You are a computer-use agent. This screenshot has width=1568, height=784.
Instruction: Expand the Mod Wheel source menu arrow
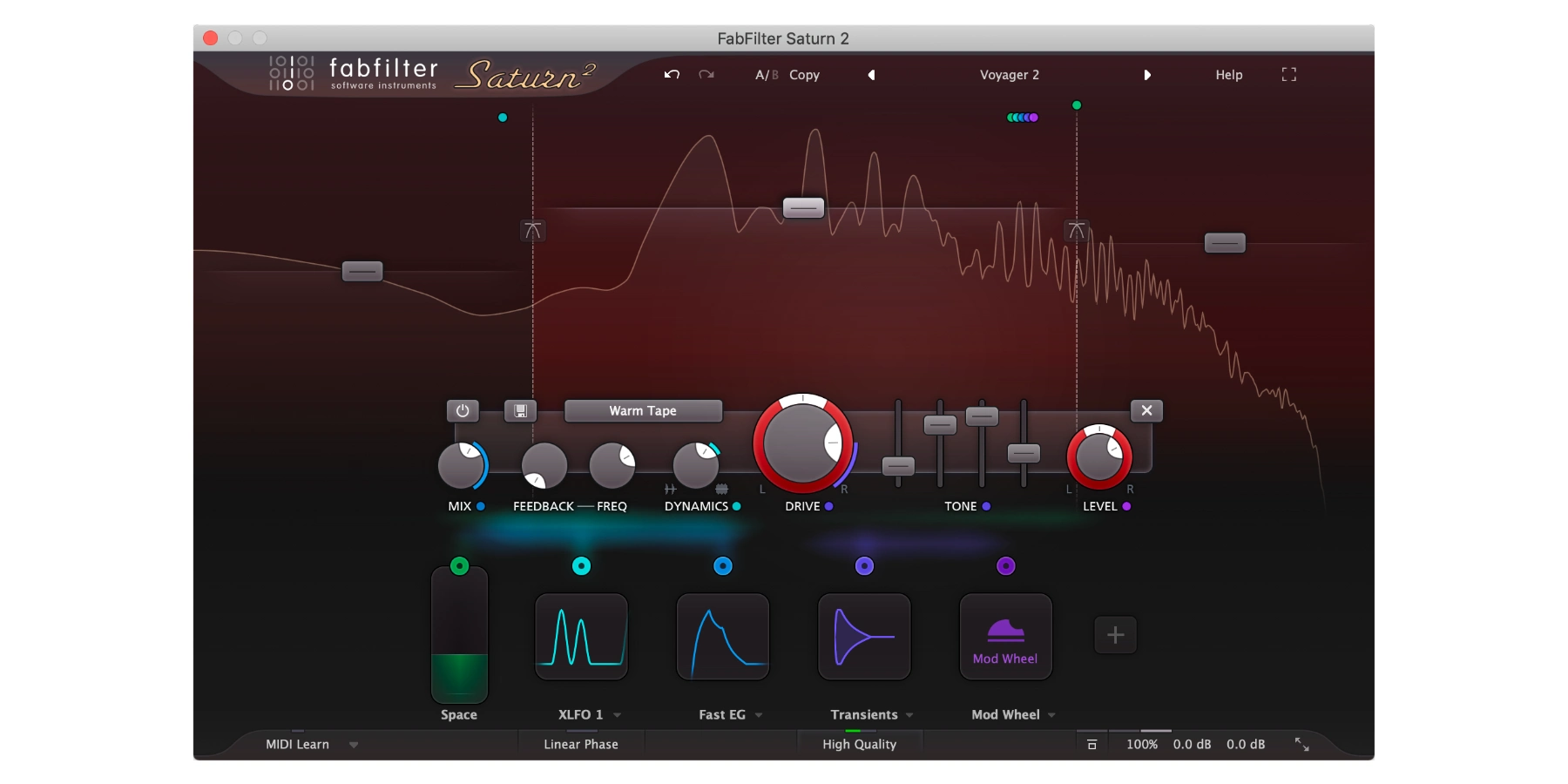coord(1051,715)
